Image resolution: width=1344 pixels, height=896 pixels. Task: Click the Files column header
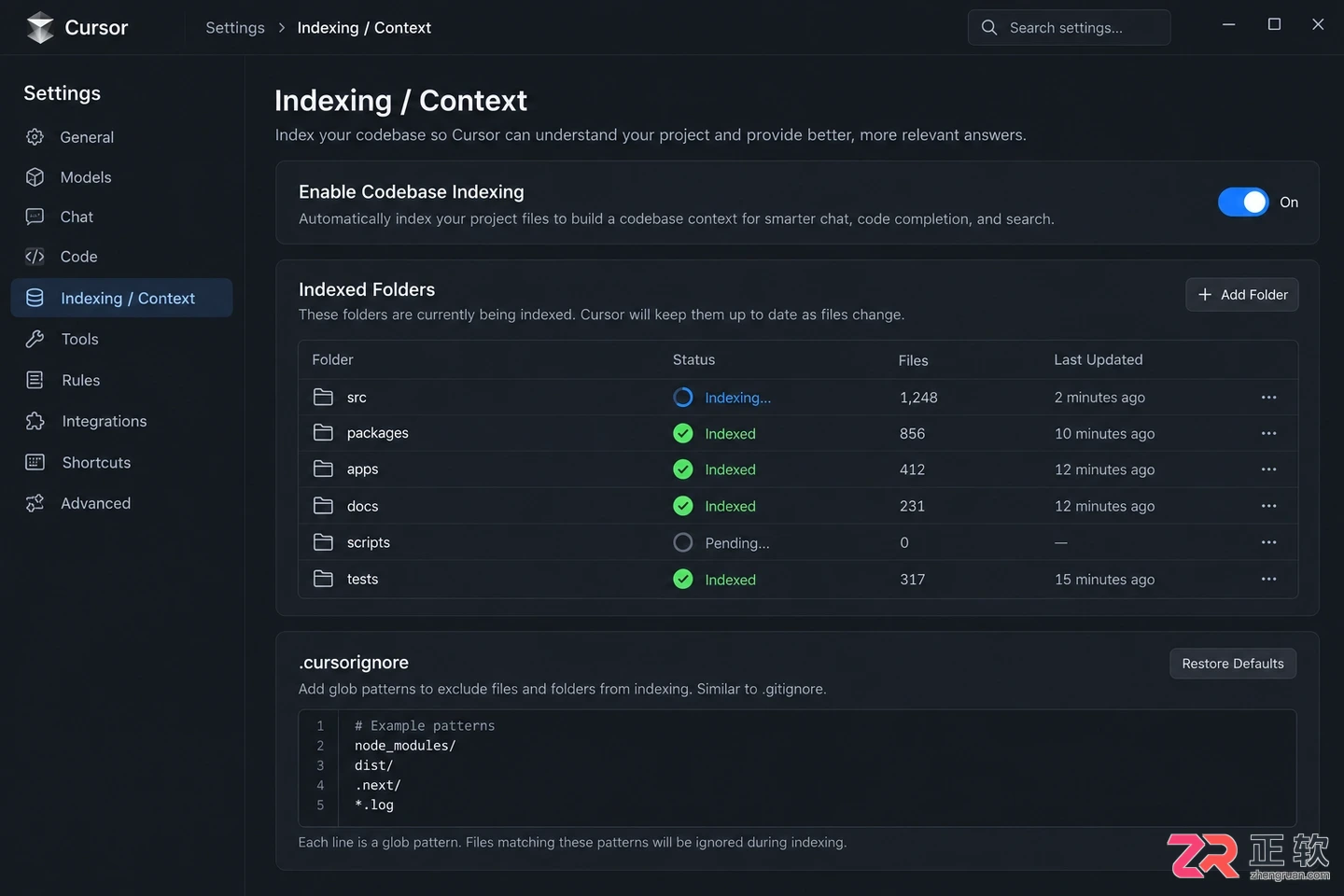913,360
